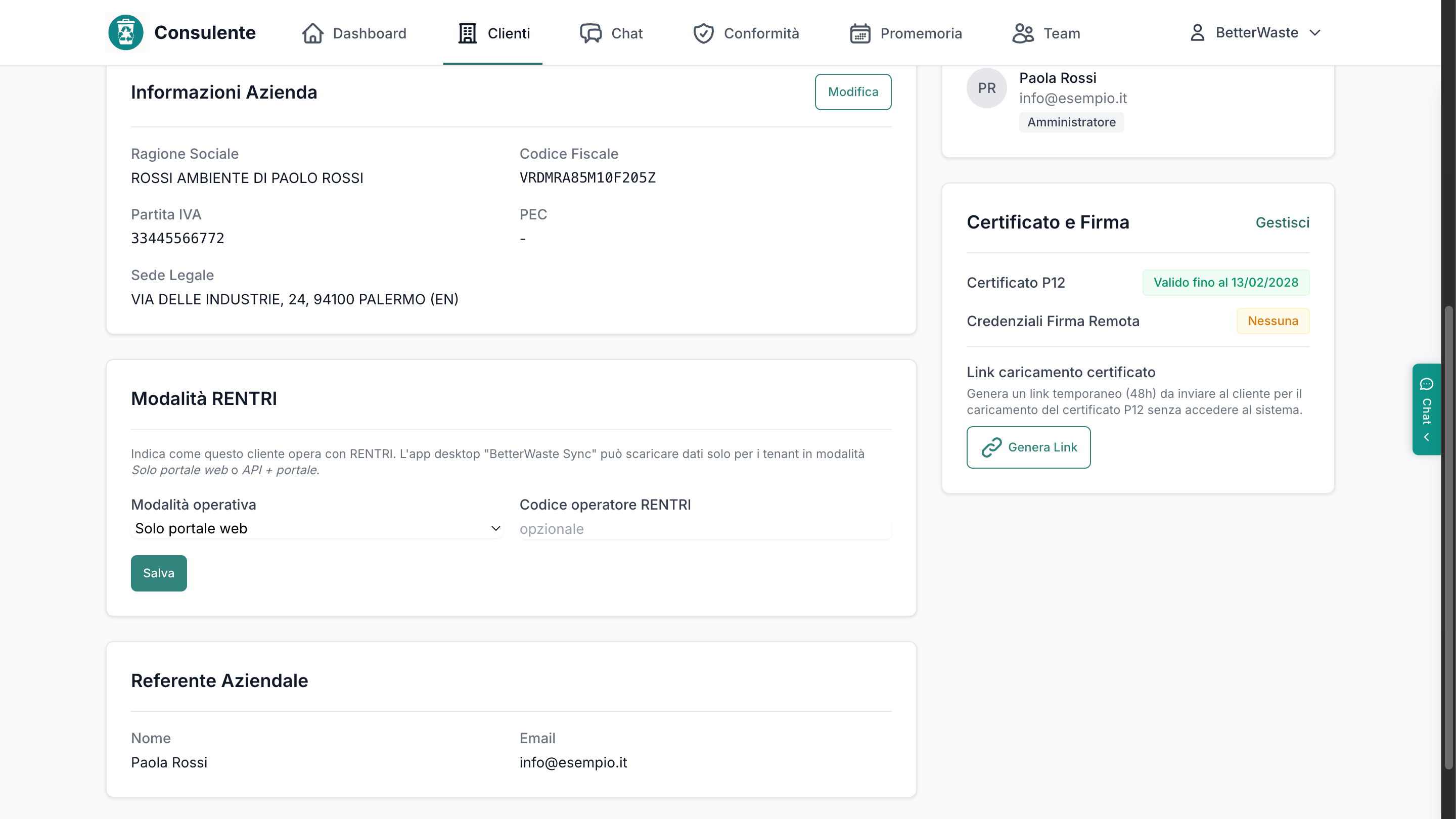This screenshot has width=1456, height=819.
Task: Click the VIA DELLE INDUSTRIE address
Action: tap(294, 300)
